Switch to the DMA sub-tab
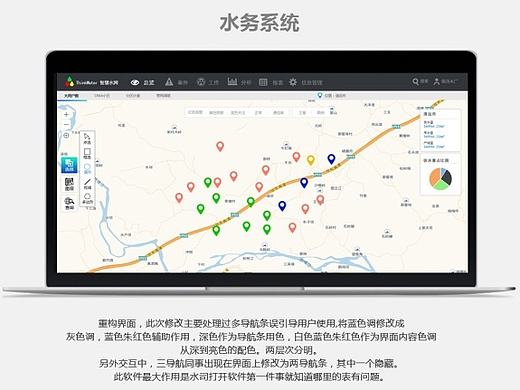The height and width of the screenshot is (390, 520). tap(102, 96)
